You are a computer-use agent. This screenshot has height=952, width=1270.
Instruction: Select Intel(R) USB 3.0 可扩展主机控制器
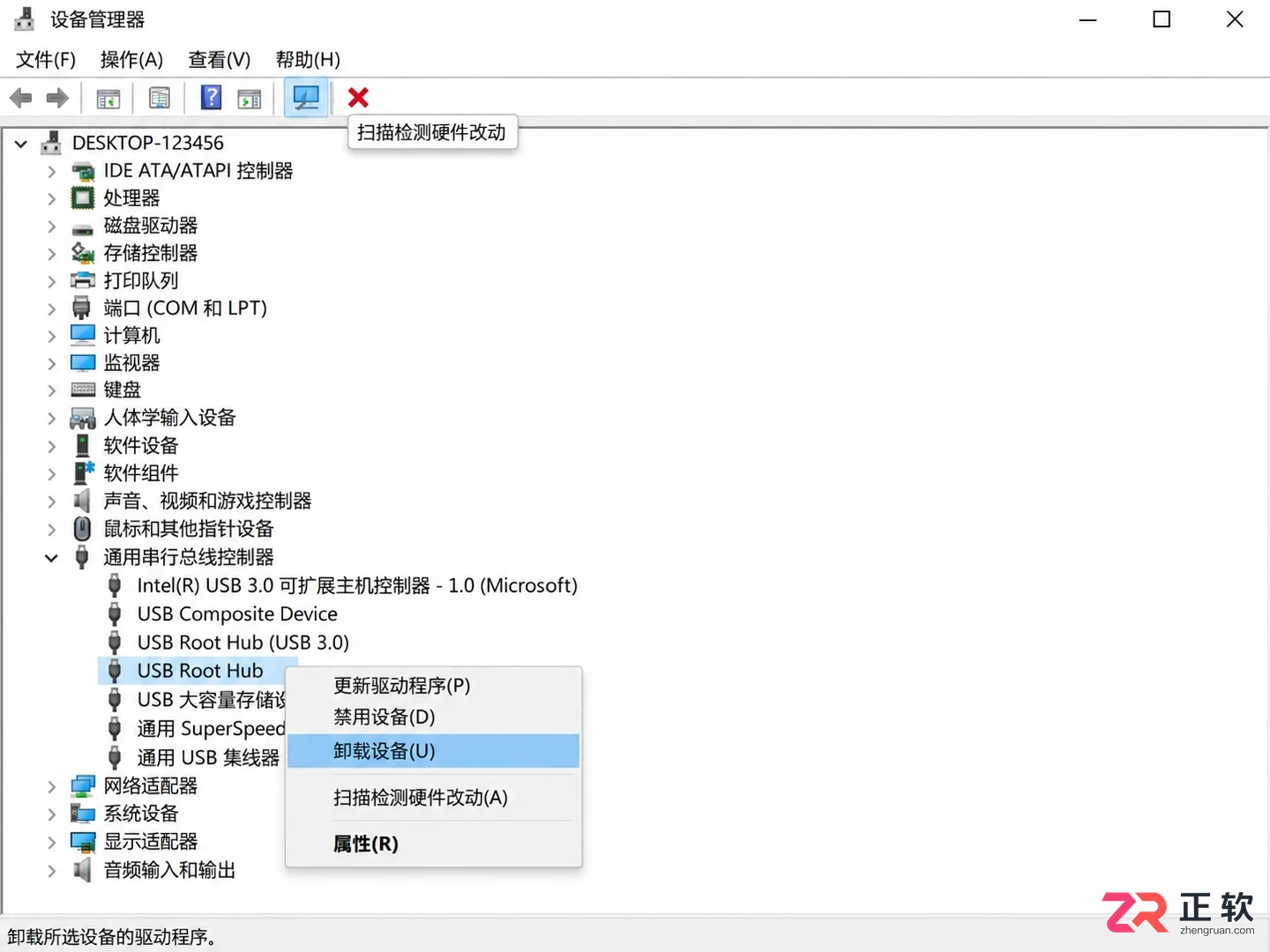357,585
